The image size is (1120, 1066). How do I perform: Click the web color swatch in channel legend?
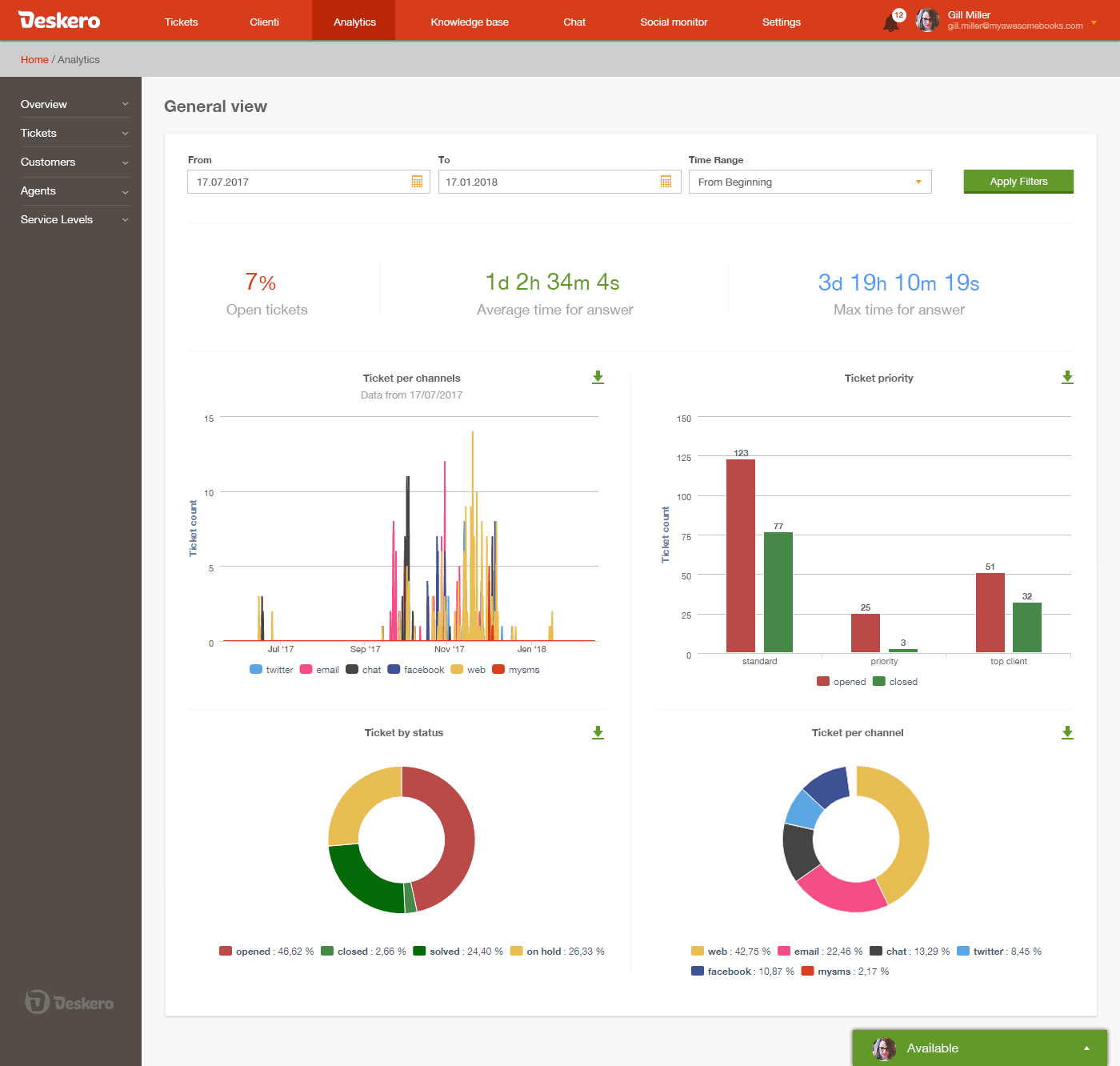(x=698, y=952)
